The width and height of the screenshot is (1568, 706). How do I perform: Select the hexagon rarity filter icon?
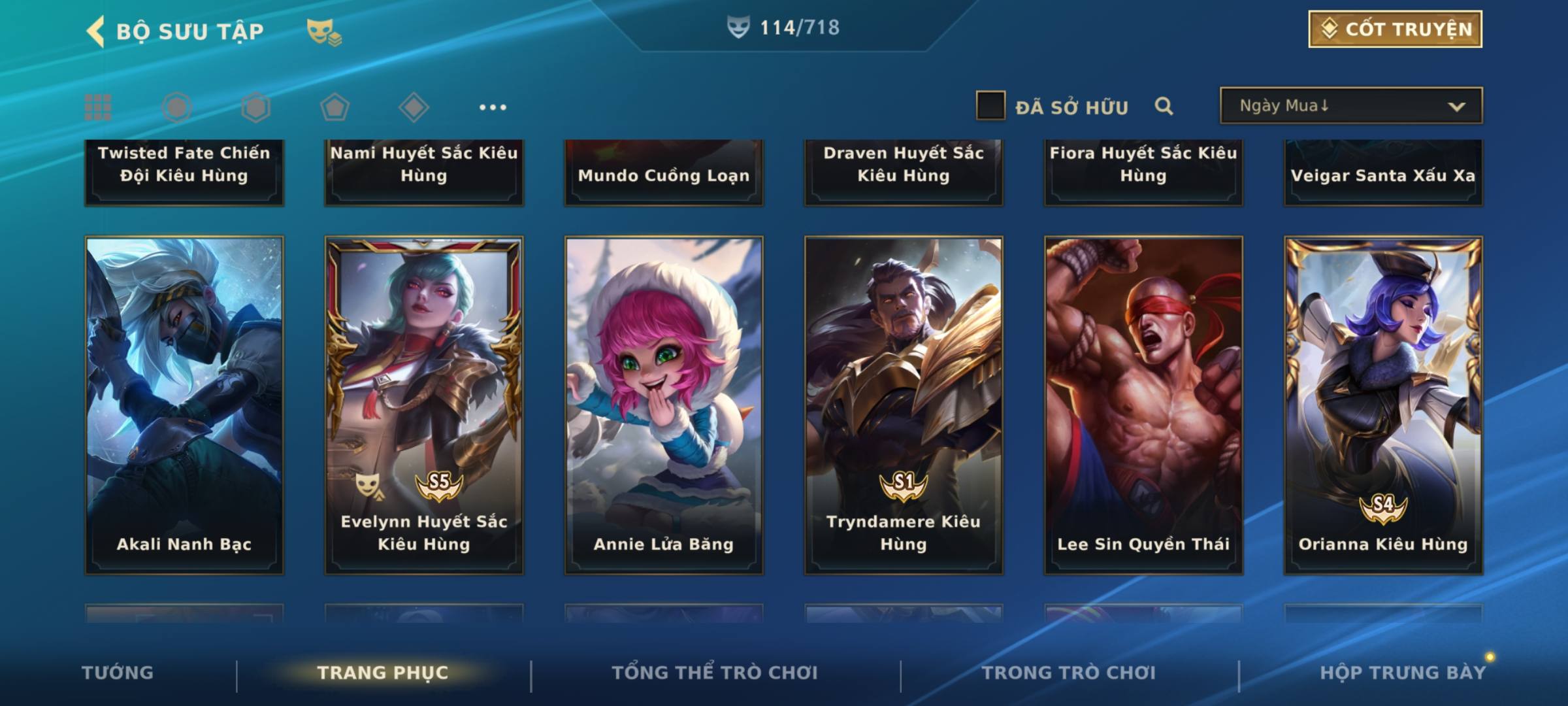point(255,107)
